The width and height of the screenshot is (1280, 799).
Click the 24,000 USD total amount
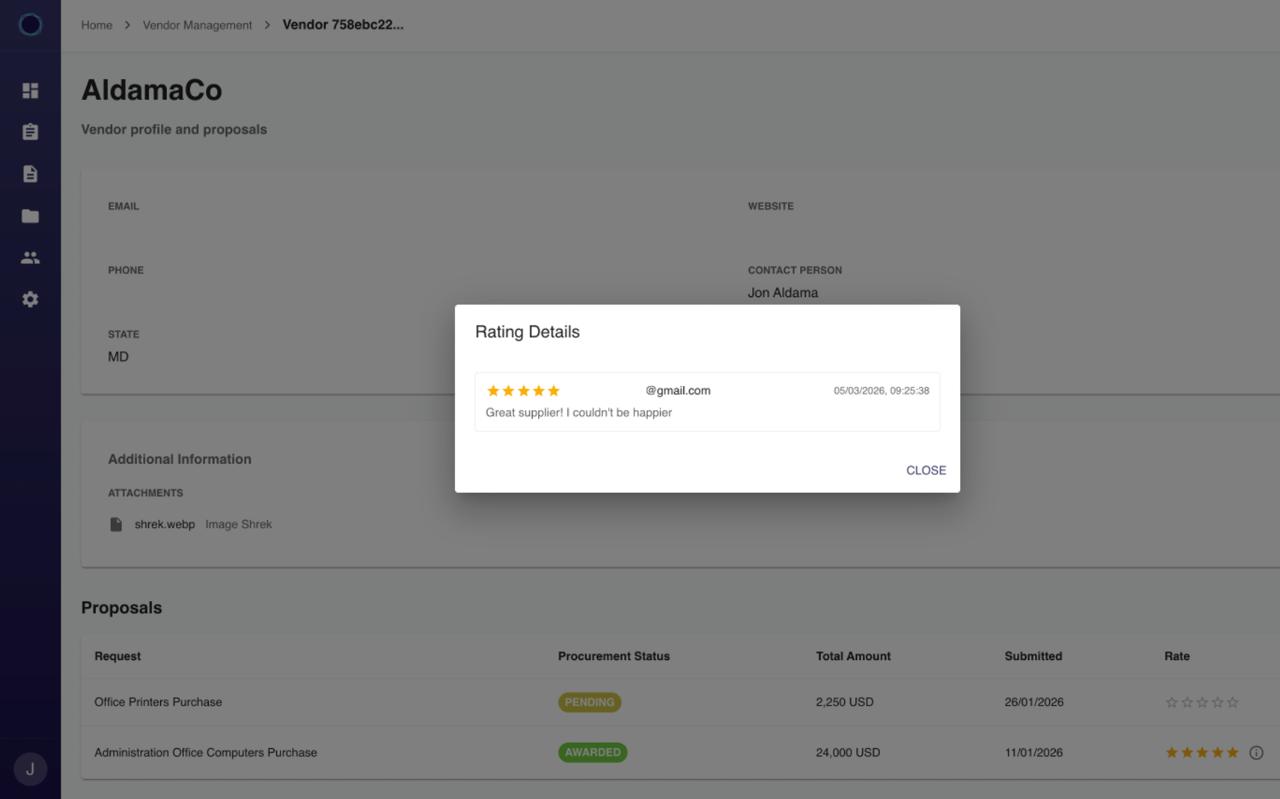click(848, 753)
